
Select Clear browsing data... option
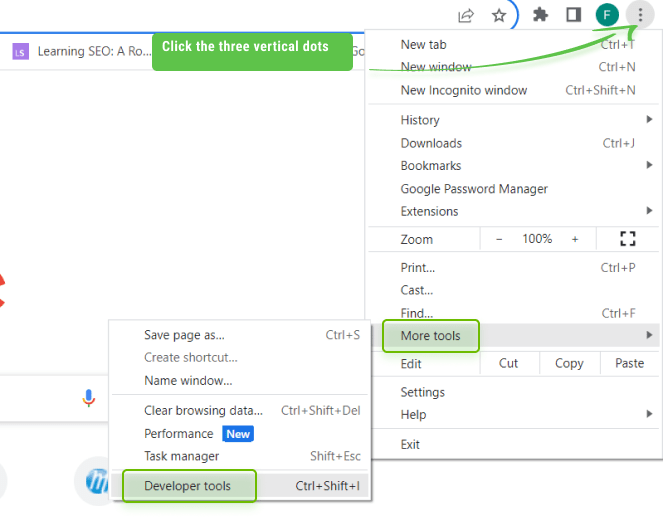240,411
